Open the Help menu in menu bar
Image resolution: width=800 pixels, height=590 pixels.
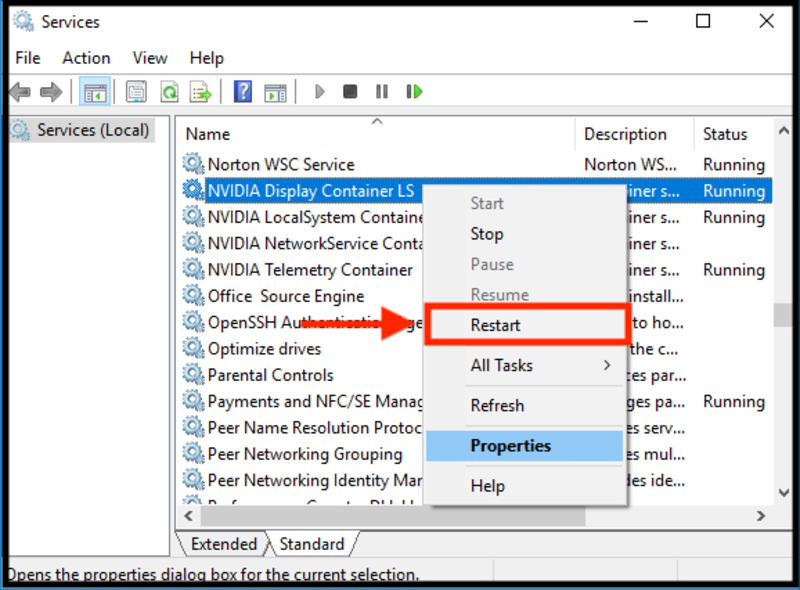207,58
